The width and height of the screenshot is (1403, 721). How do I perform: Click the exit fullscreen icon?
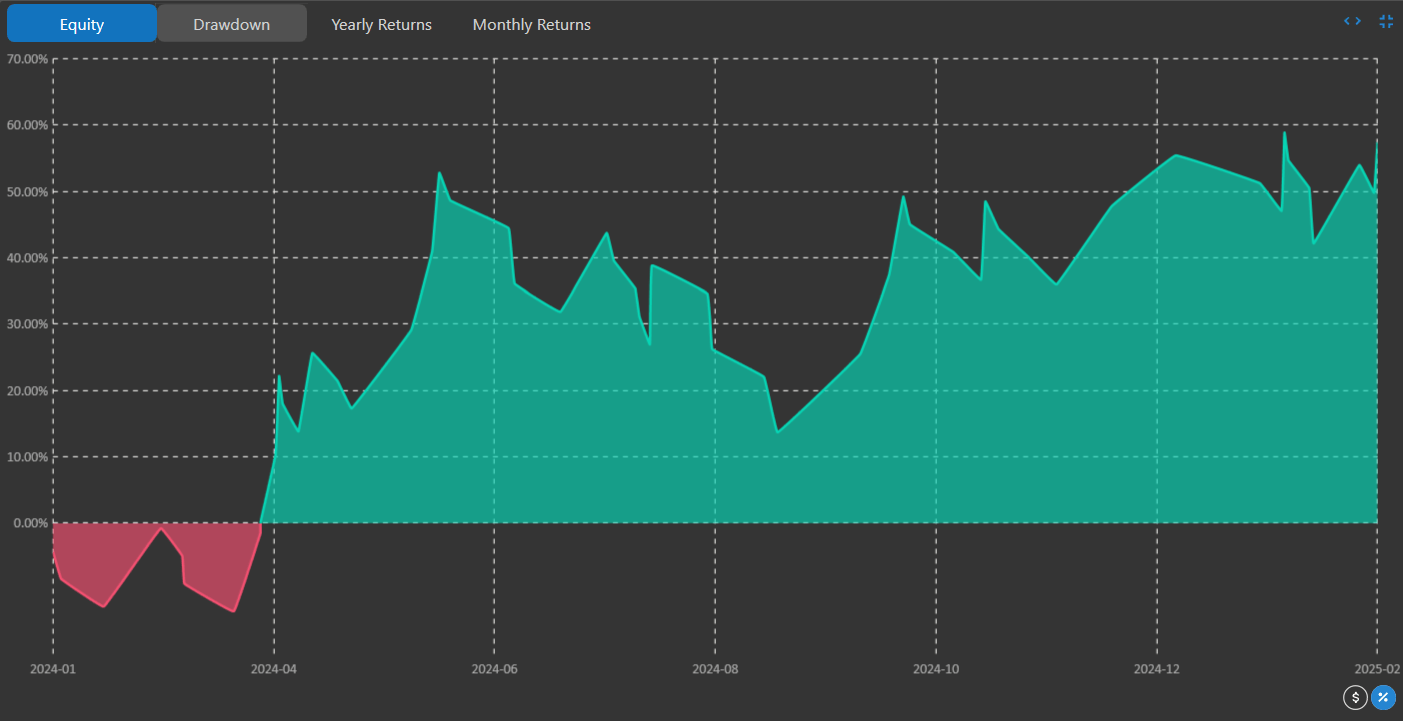(1386, 21)
